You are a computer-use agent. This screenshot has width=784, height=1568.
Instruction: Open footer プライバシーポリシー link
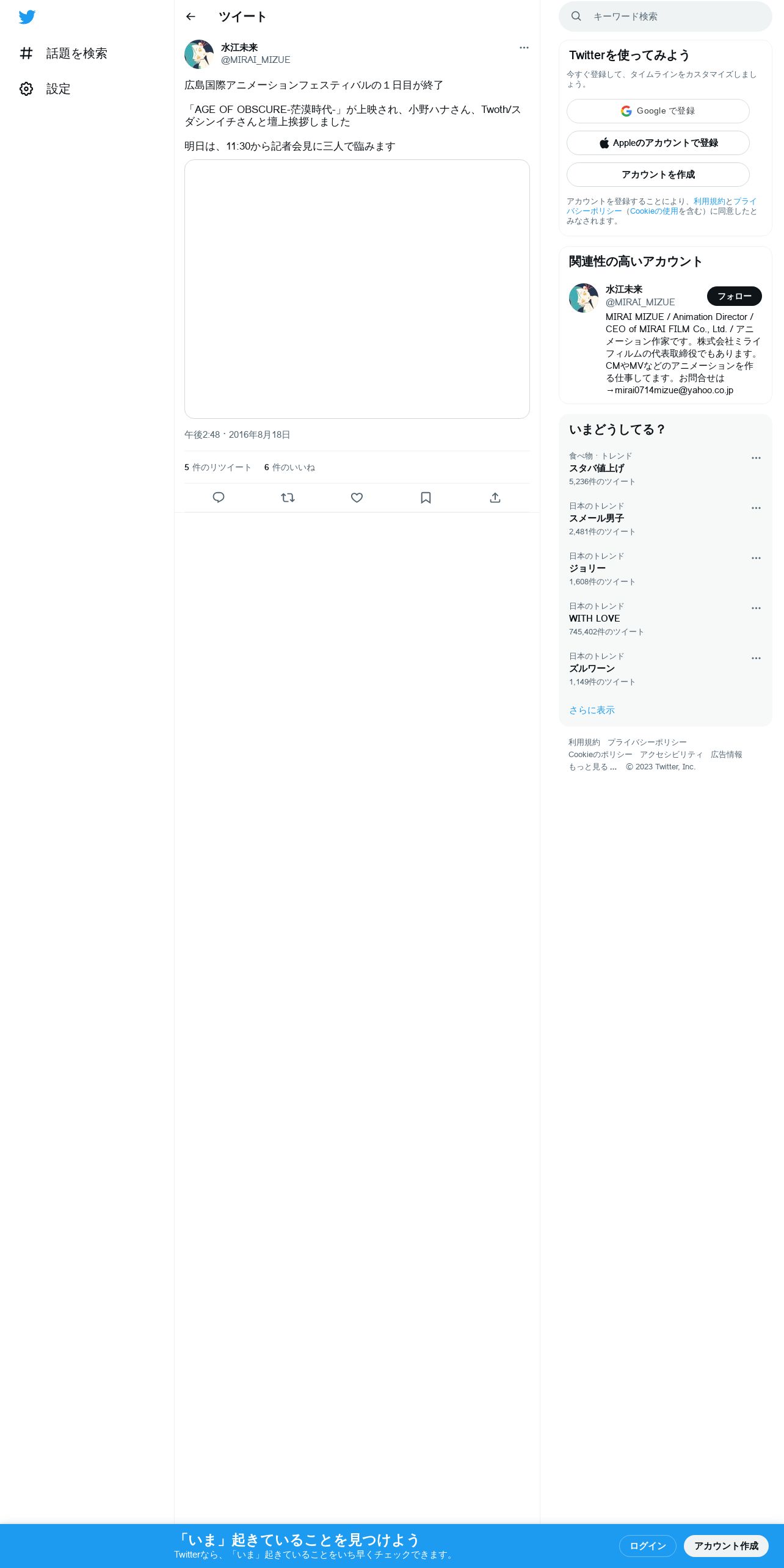(x=647, y=742)
